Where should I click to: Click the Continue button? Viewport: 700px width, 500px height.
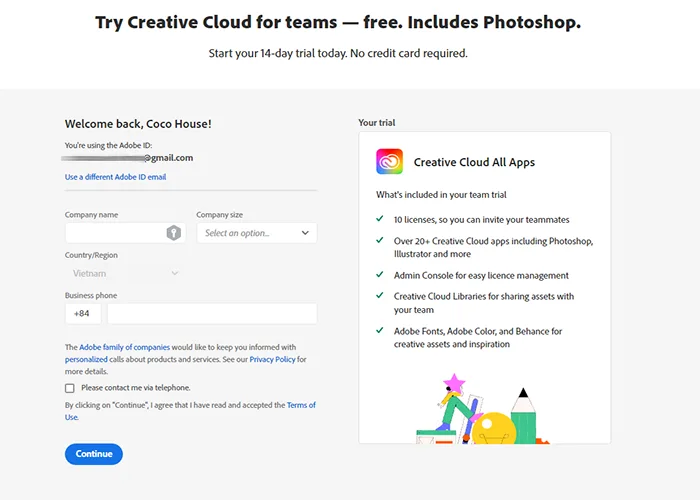pos(94,454)
